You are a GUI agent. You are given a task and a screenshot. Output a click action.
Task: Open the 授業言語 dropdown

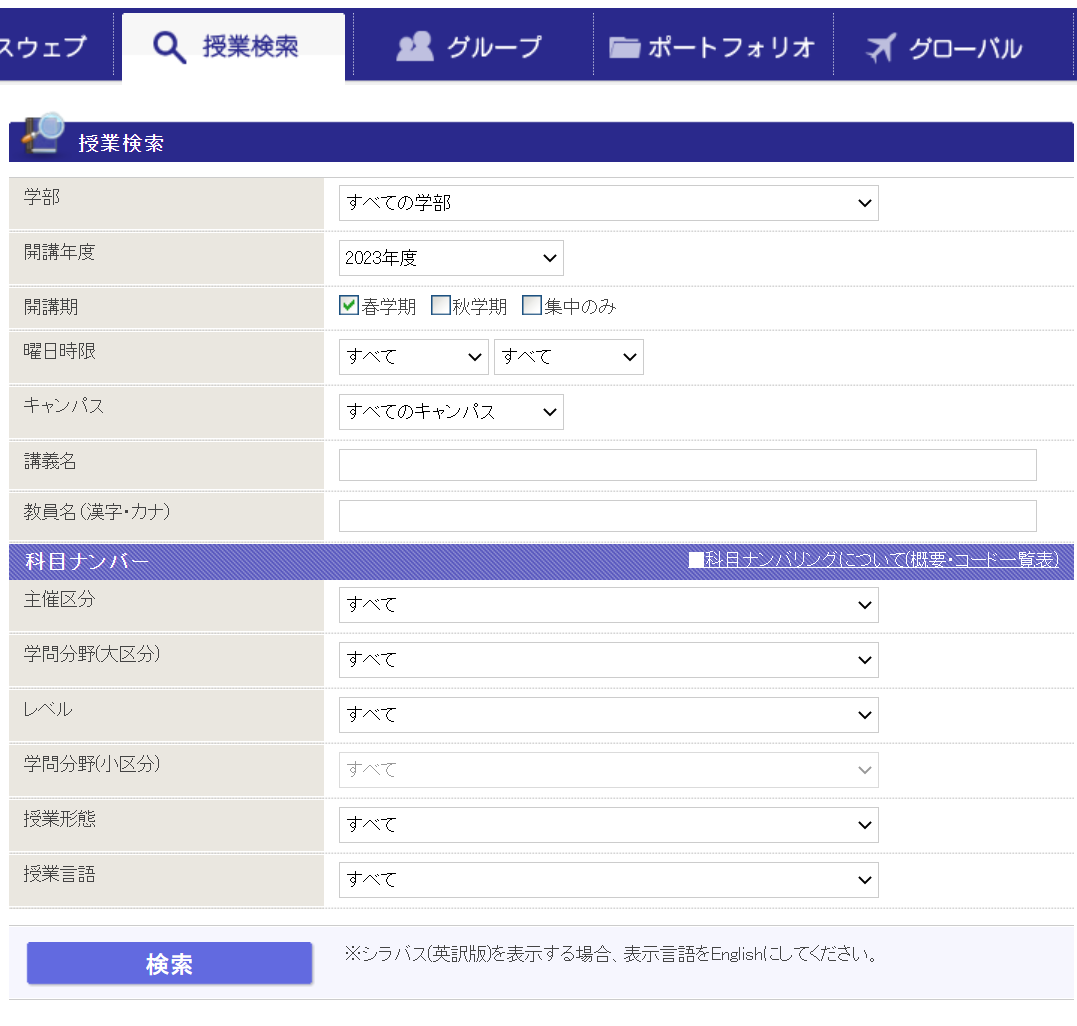point(608,880)
